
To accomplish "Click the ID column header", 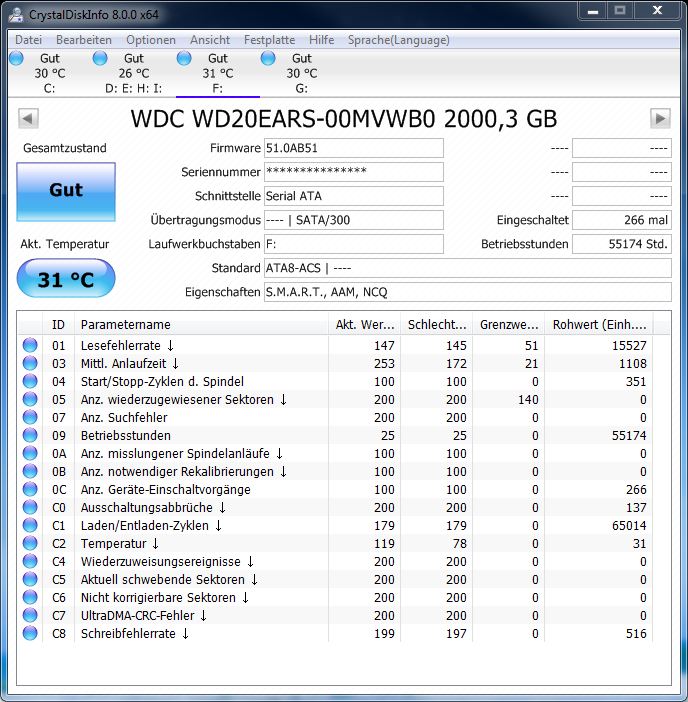I will pos(59,325).
